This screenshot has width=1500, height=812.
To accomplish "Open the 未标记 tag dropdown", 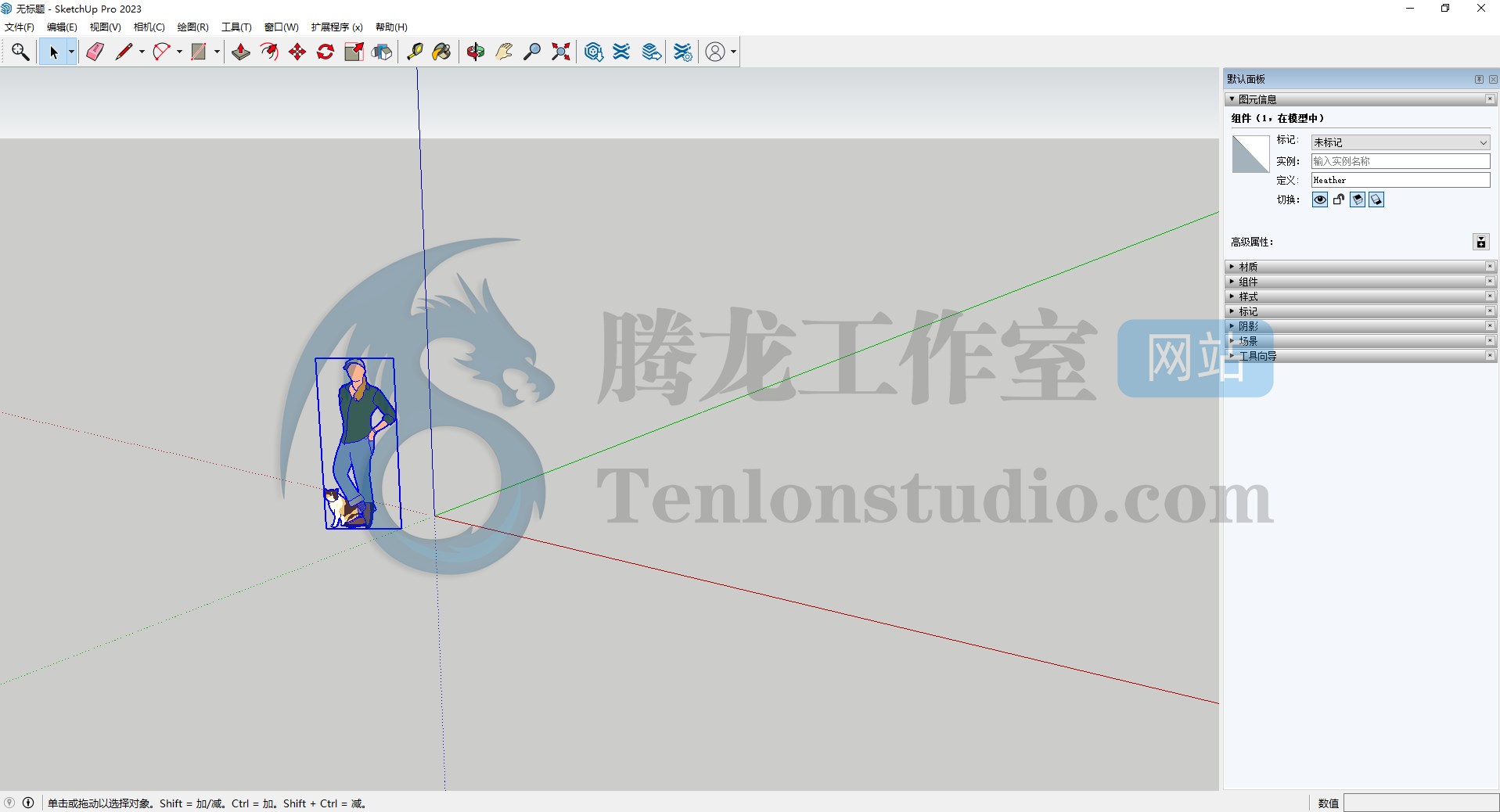I will point(1401,142).
